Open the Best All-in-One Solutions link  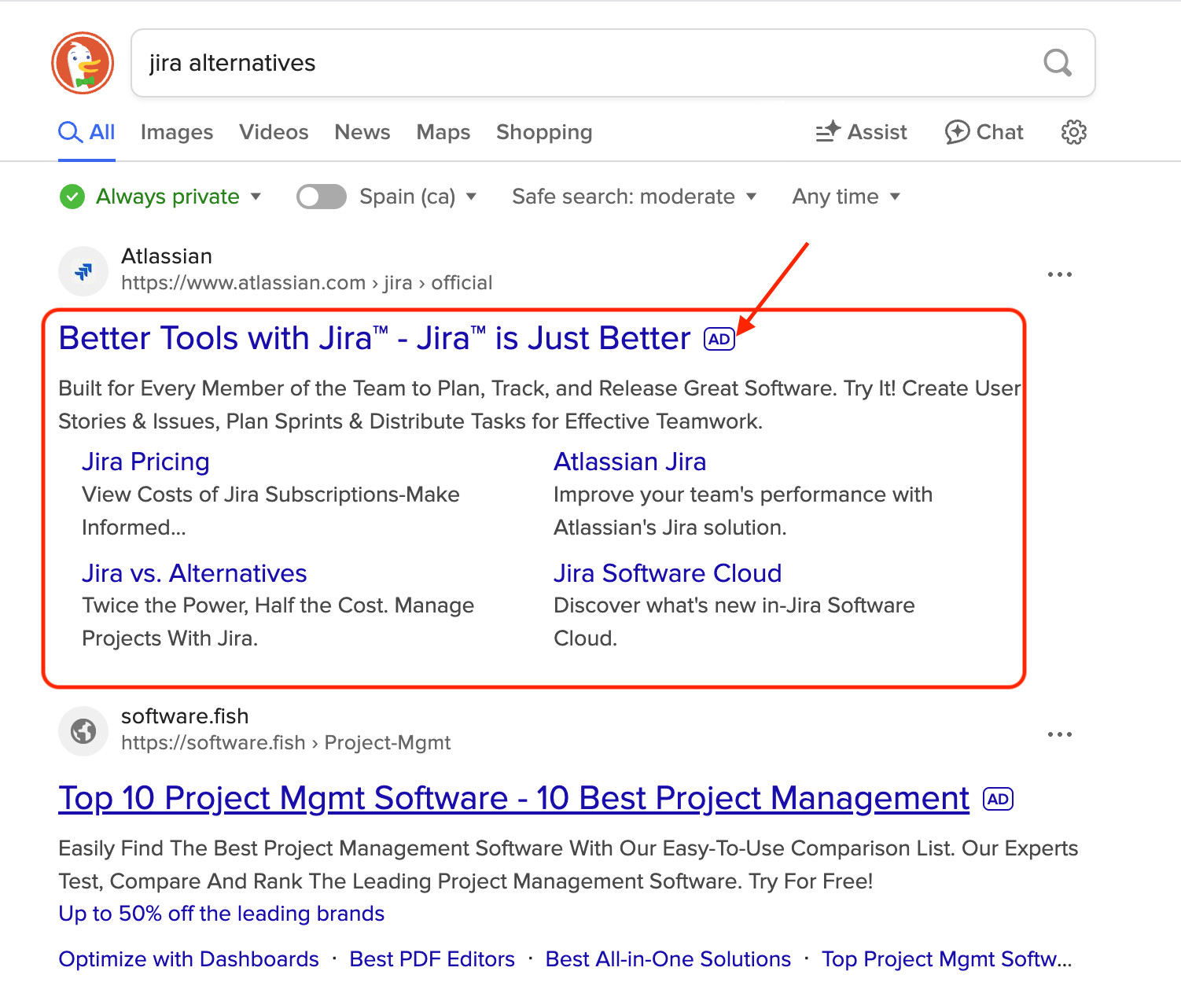click(x=668, y=959)
